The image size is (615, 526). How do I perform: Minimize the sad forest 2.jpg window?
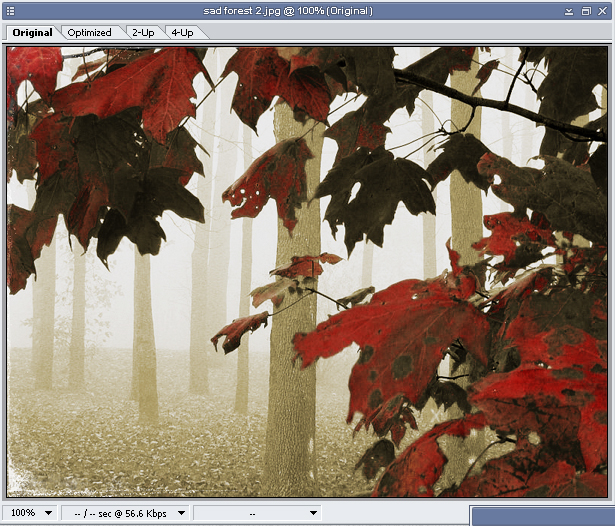pyautogui.click(x=568, y=11)
